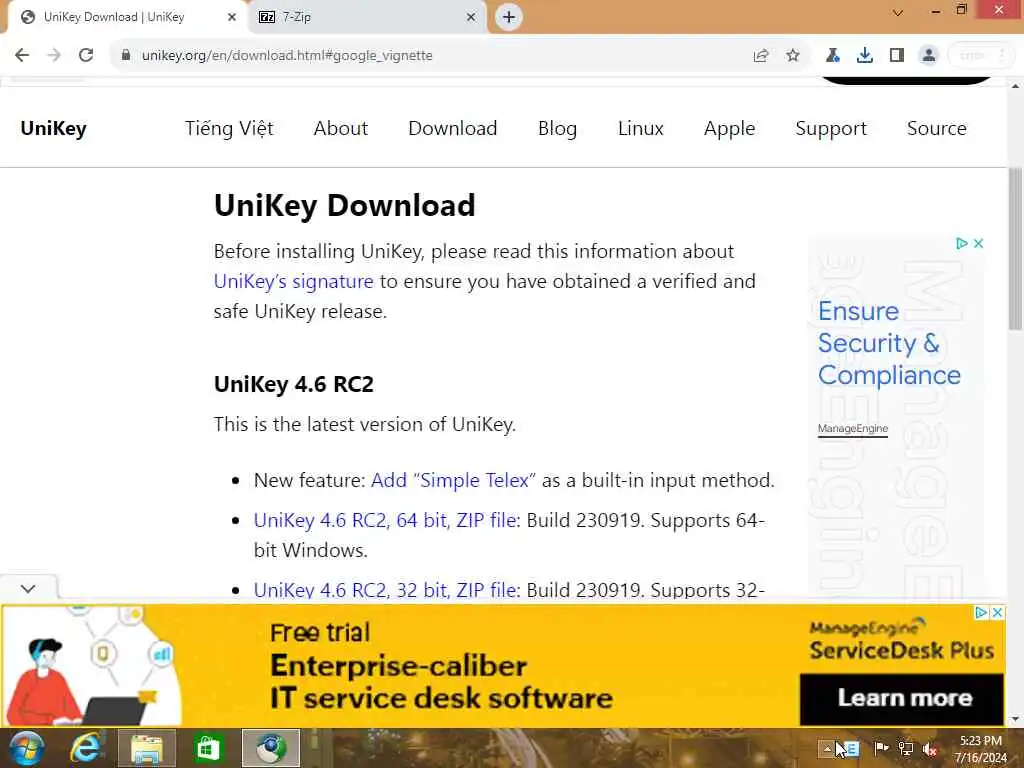Close the UniKey Download tab
1024x768 pixels.
[231, 17]
